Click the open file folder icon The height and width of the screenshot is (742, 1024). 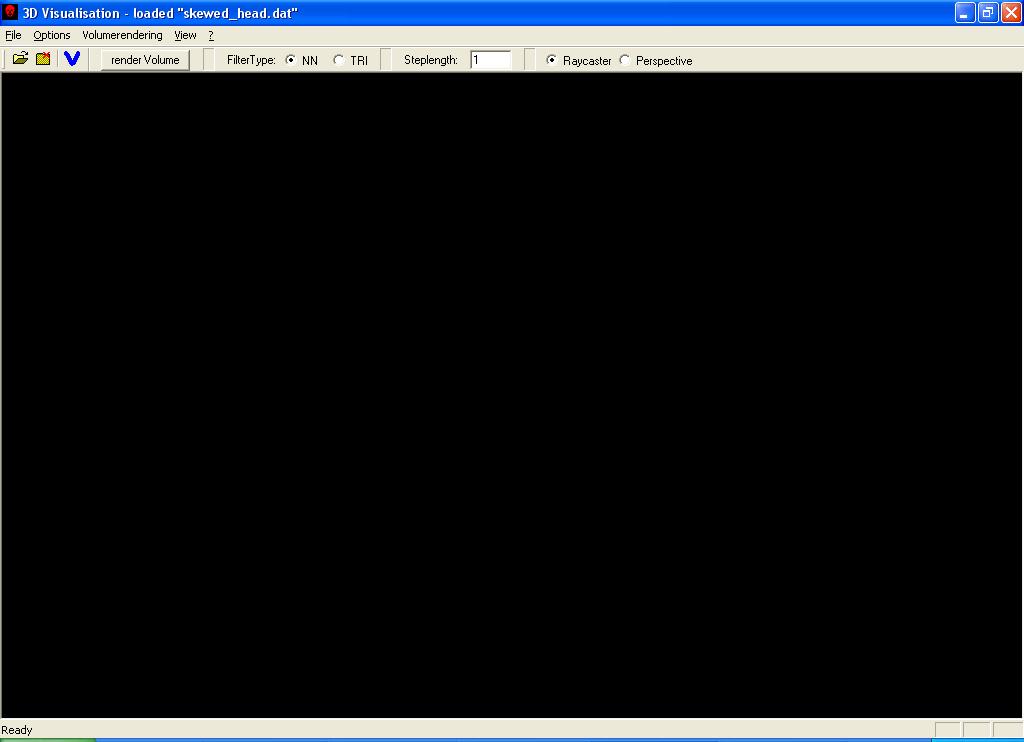(x=20, y=59)
